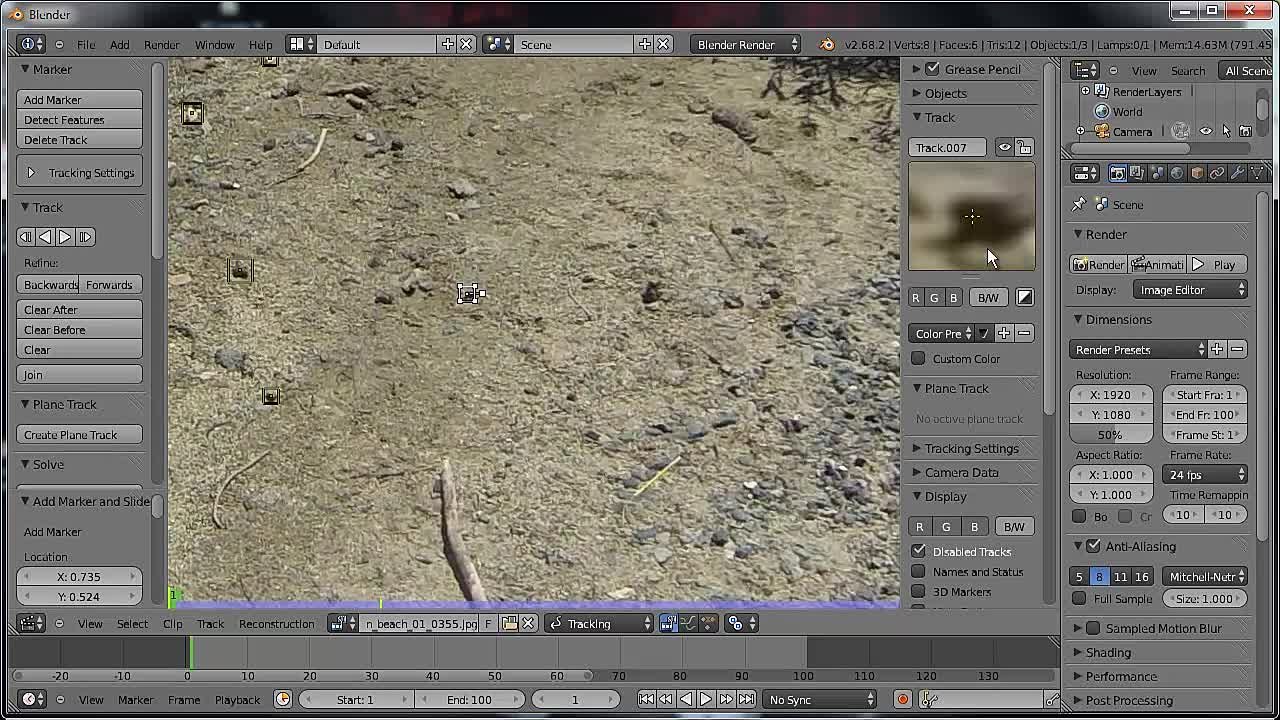Select the Render Layers properties icon

pyautogui.click(x=1137, y=173)
